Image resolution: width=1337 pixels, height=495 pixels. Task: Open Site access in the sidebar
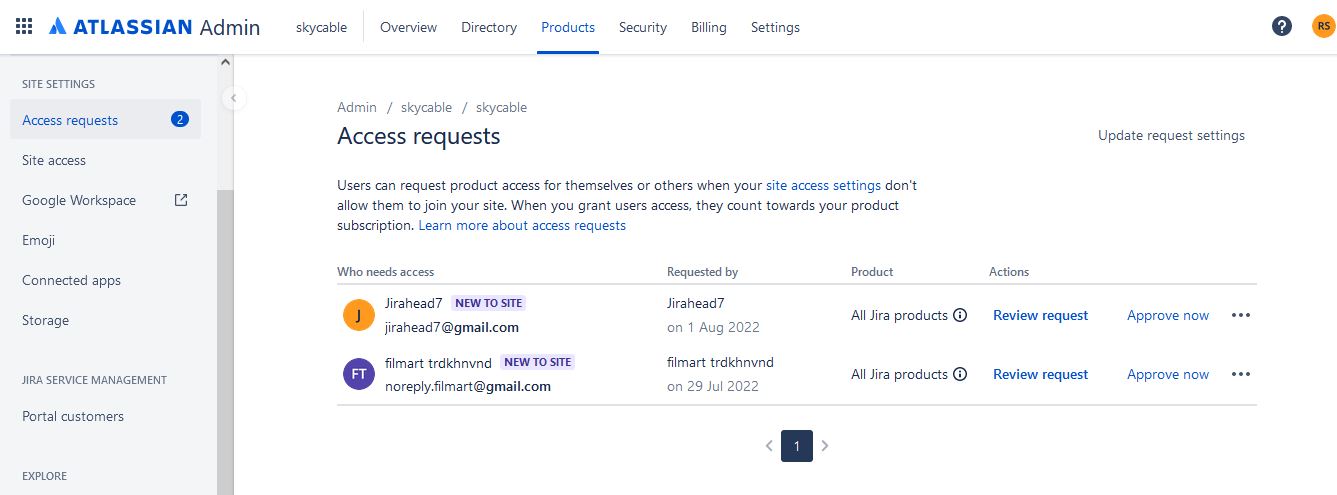click(54, 160)
